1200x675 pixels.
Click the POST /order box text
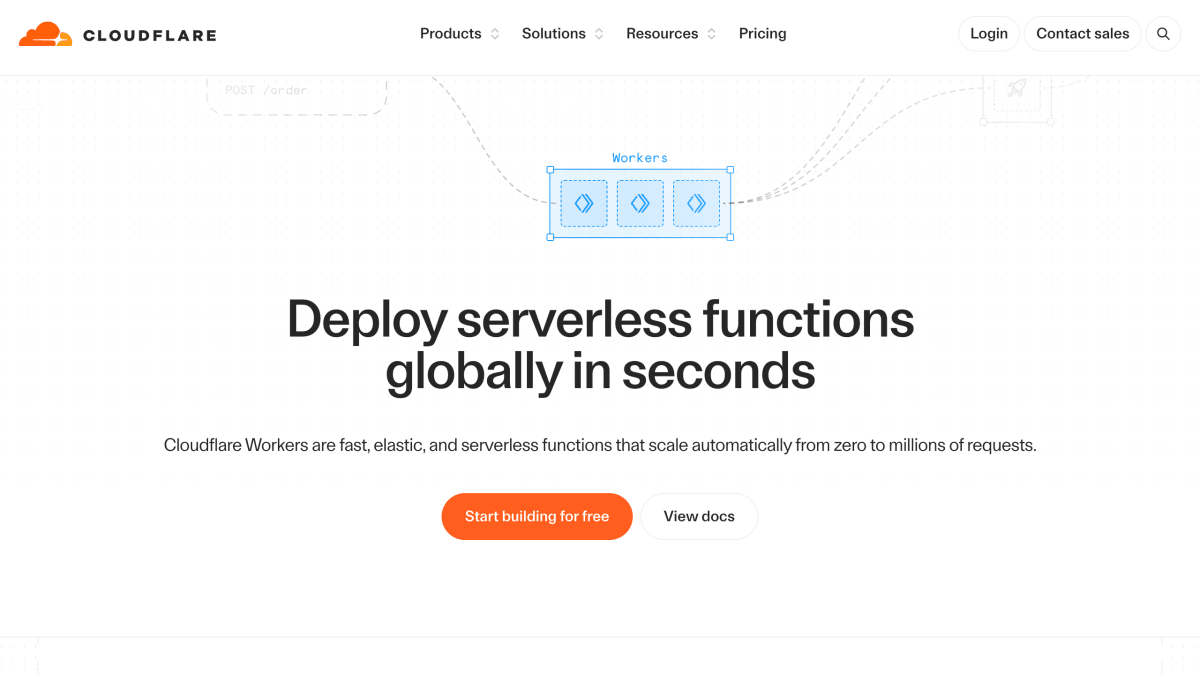pyautogui.click(x=266, y=90)
